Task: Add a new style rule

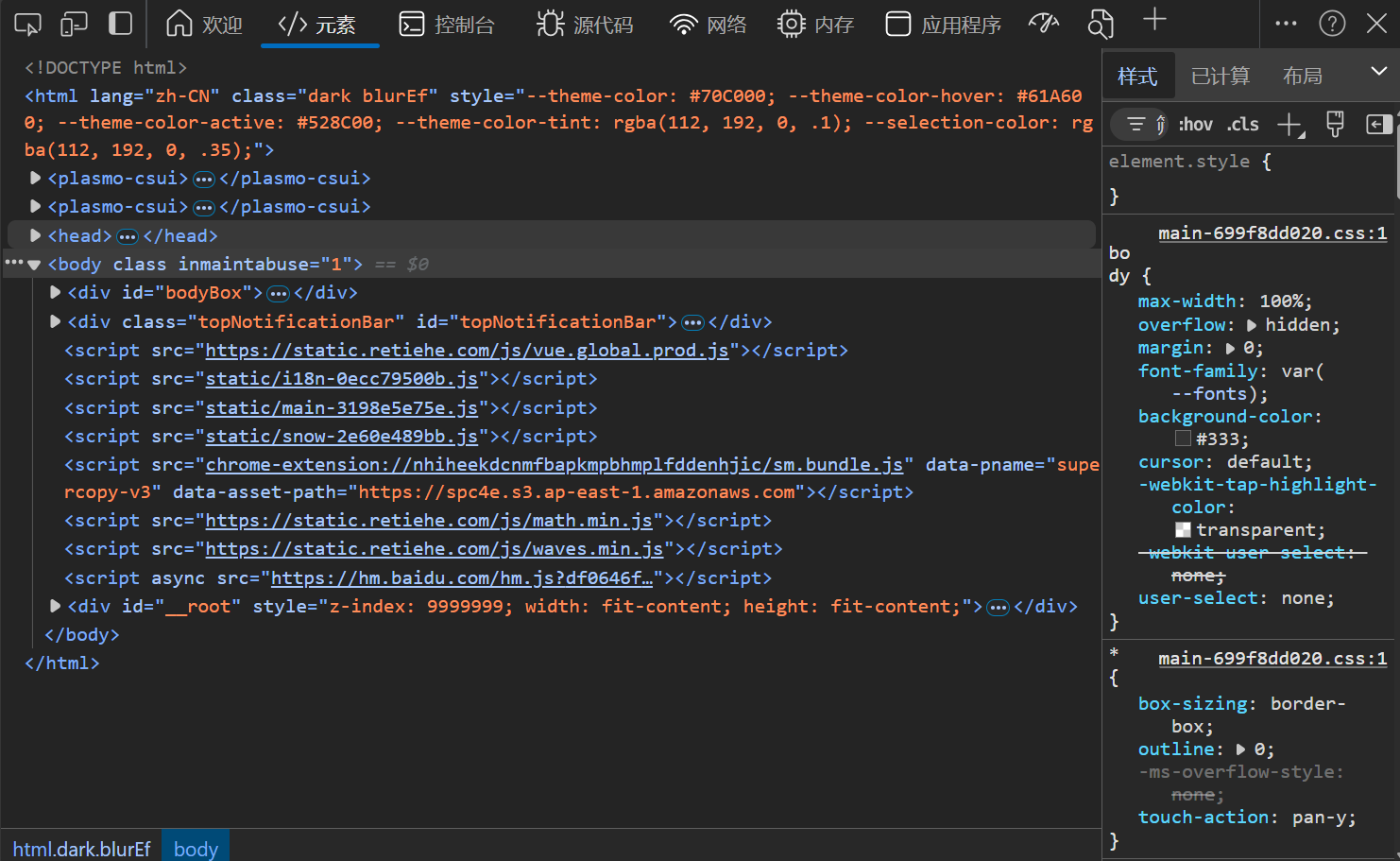Action: (x=1289, y=125)
